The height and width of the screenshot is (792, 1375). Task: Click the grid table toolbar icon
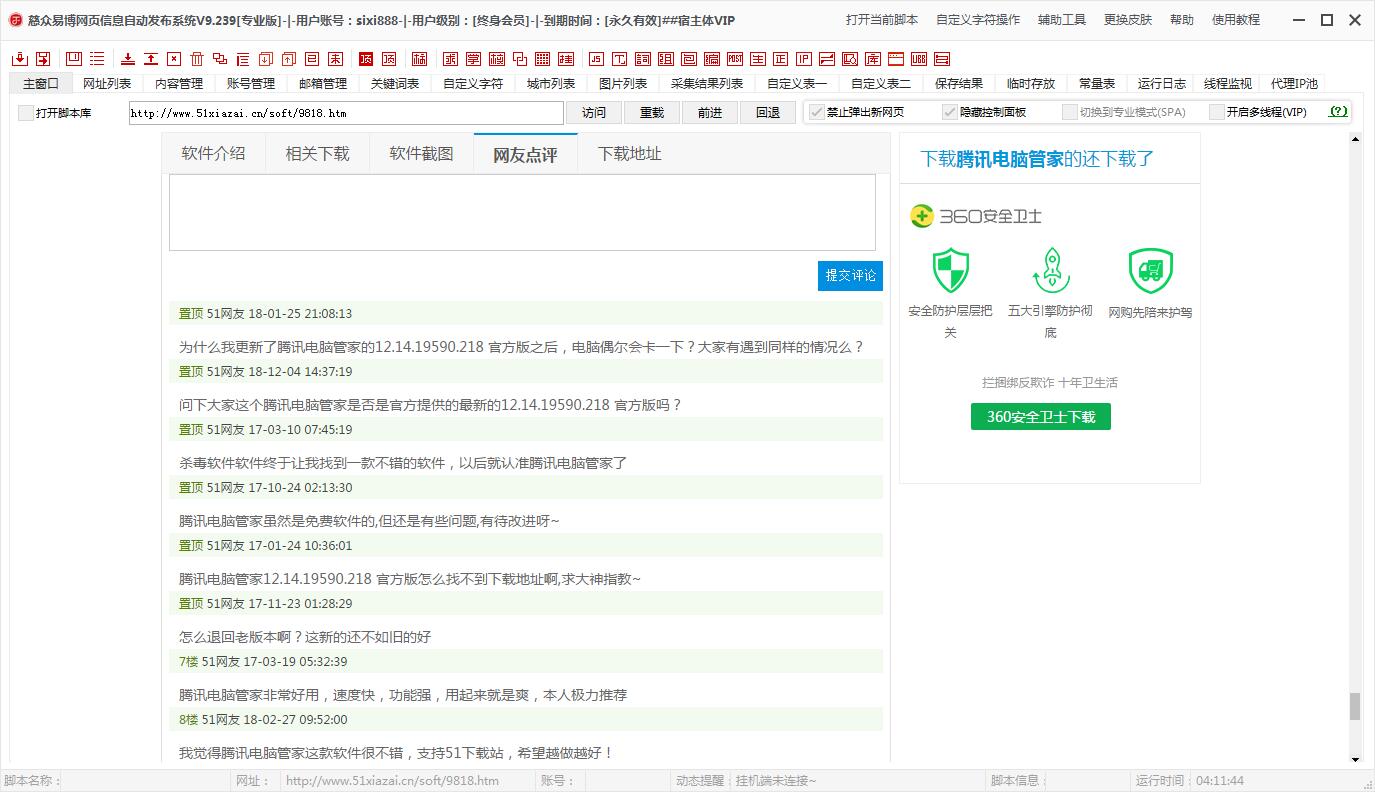[x=542, y=59]
